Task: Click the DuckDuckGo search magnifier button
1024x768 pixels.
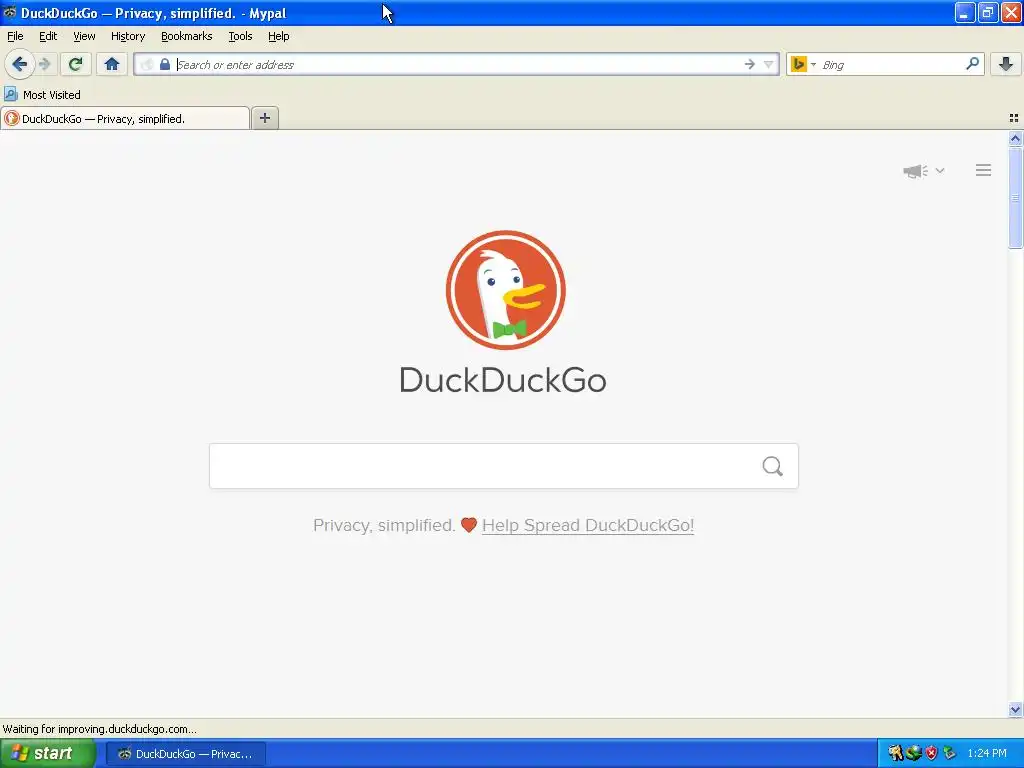Action: tap(773, 466)
